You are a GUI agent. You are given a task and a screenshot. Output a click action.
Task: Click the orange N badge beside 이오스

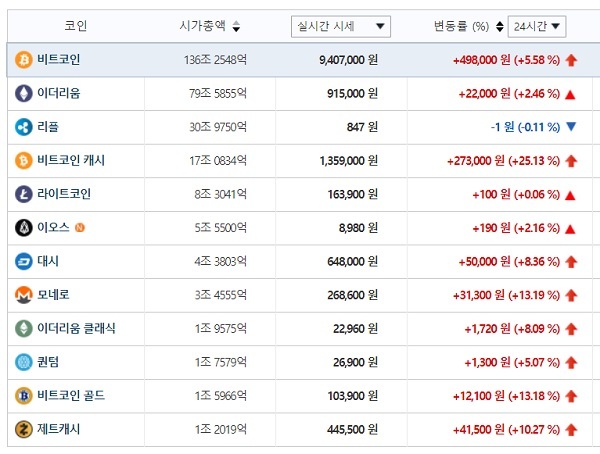80,228
